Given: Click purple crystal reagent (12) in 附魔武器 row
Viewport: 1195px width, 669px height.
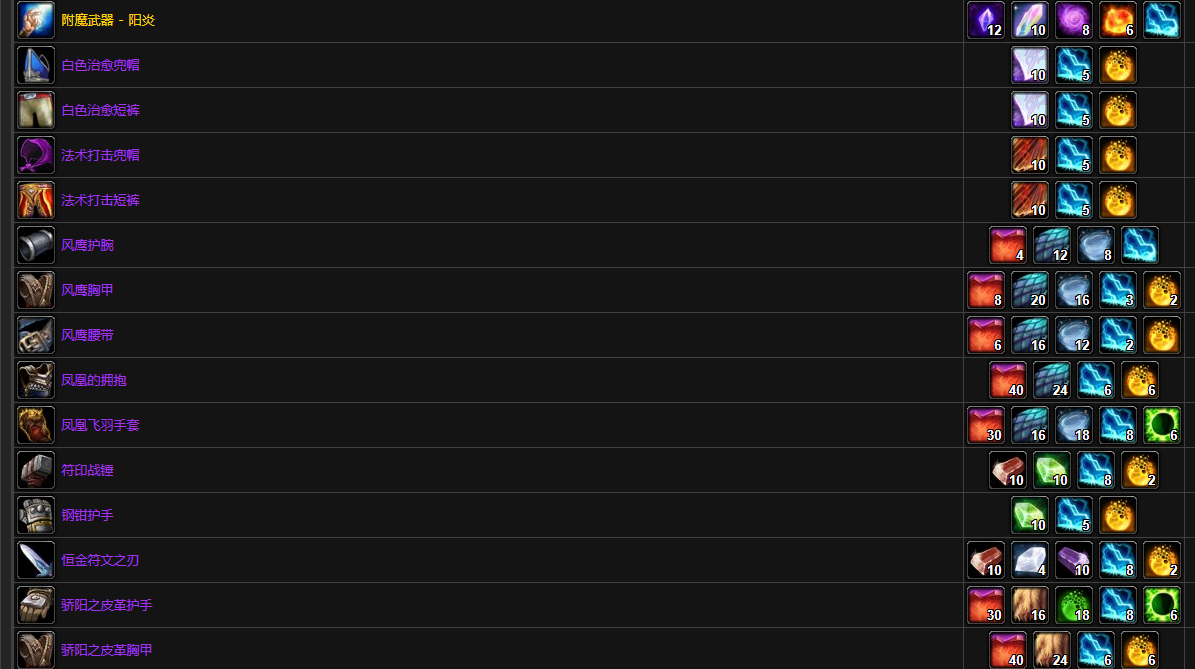Looking at the screenshot, I should point(986,20).
